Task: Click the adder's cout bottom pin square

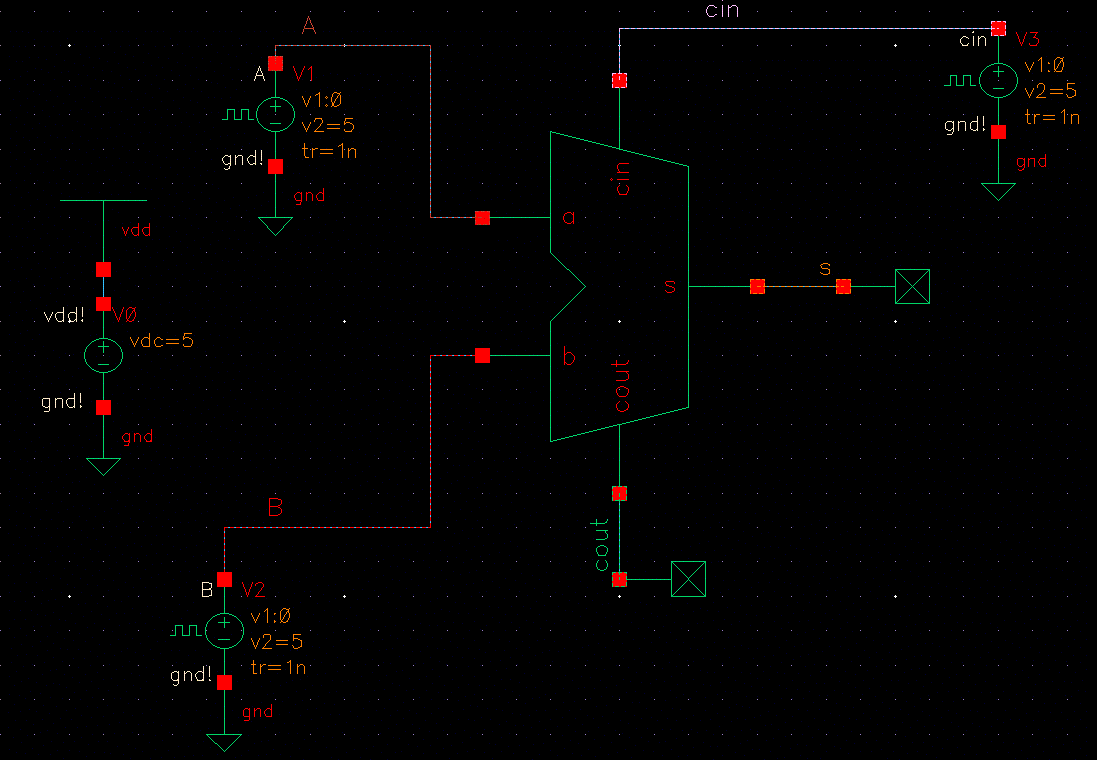Action: (x=619, y=493)
